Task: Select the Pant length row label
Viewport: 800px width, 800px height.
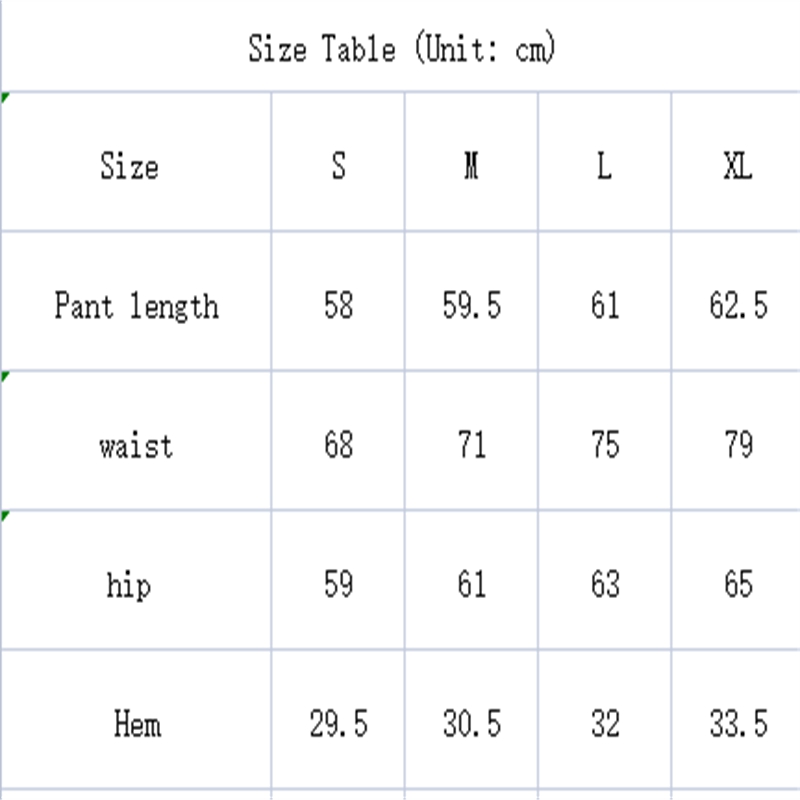Action: point(136,305)
